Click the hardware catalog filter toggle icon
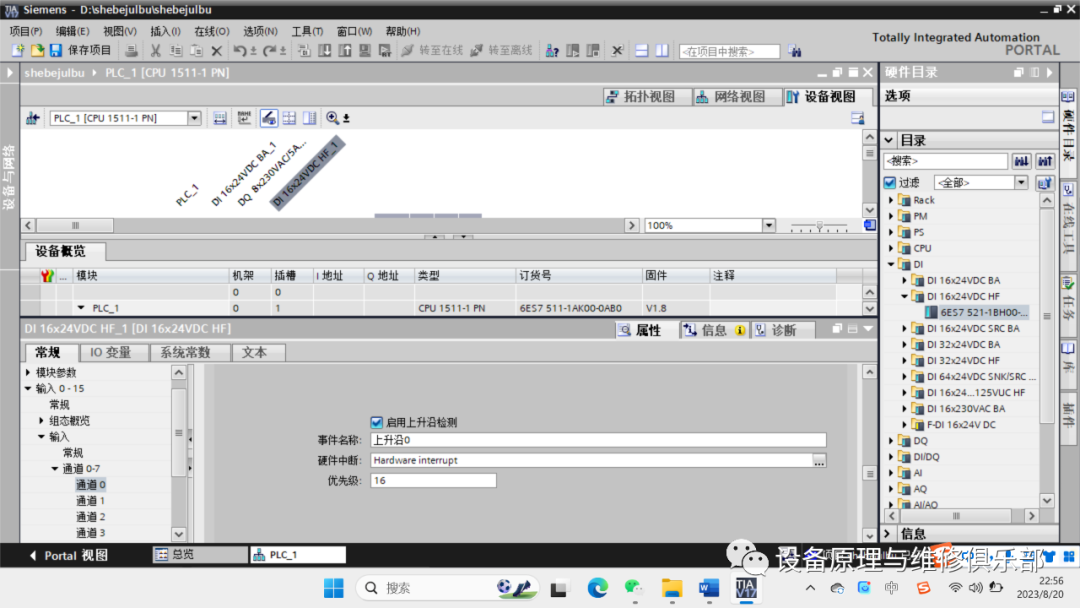Viewport: 1080px width, 608px height. click(1043, 182)
